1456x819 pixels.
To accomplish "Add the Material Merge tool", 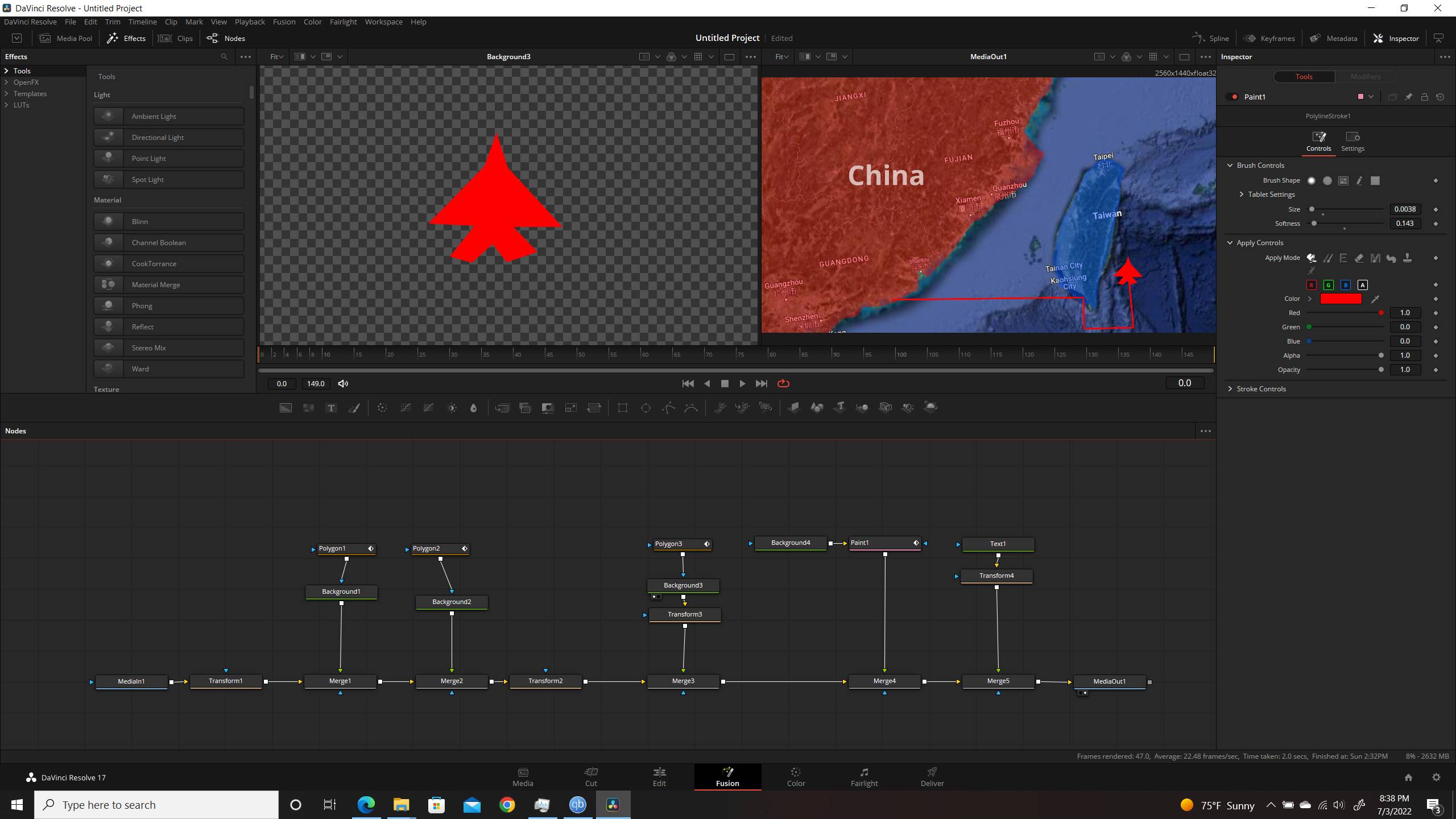I will click(169, 284).
